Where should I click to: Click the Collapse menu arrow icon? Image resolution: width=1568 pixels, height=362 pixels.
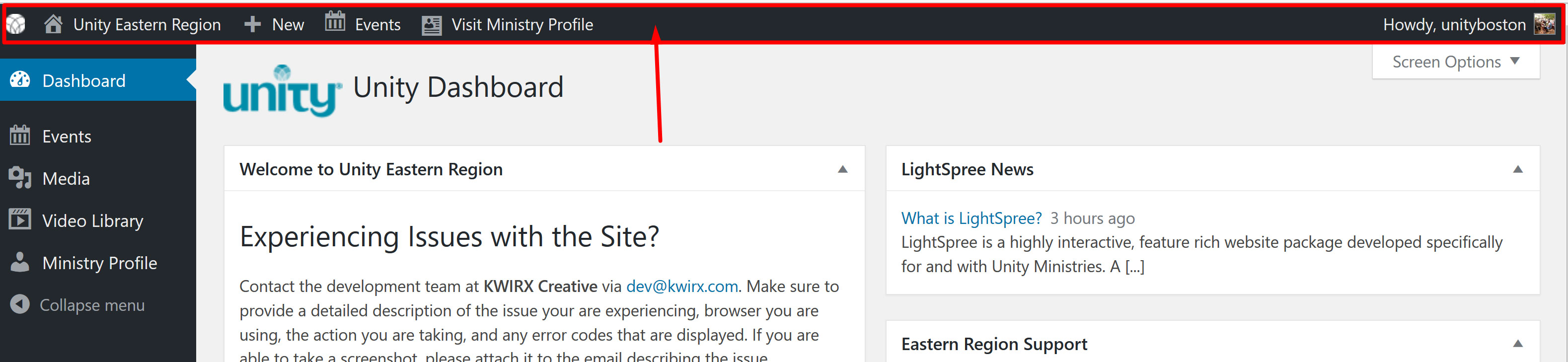[19, 303]
